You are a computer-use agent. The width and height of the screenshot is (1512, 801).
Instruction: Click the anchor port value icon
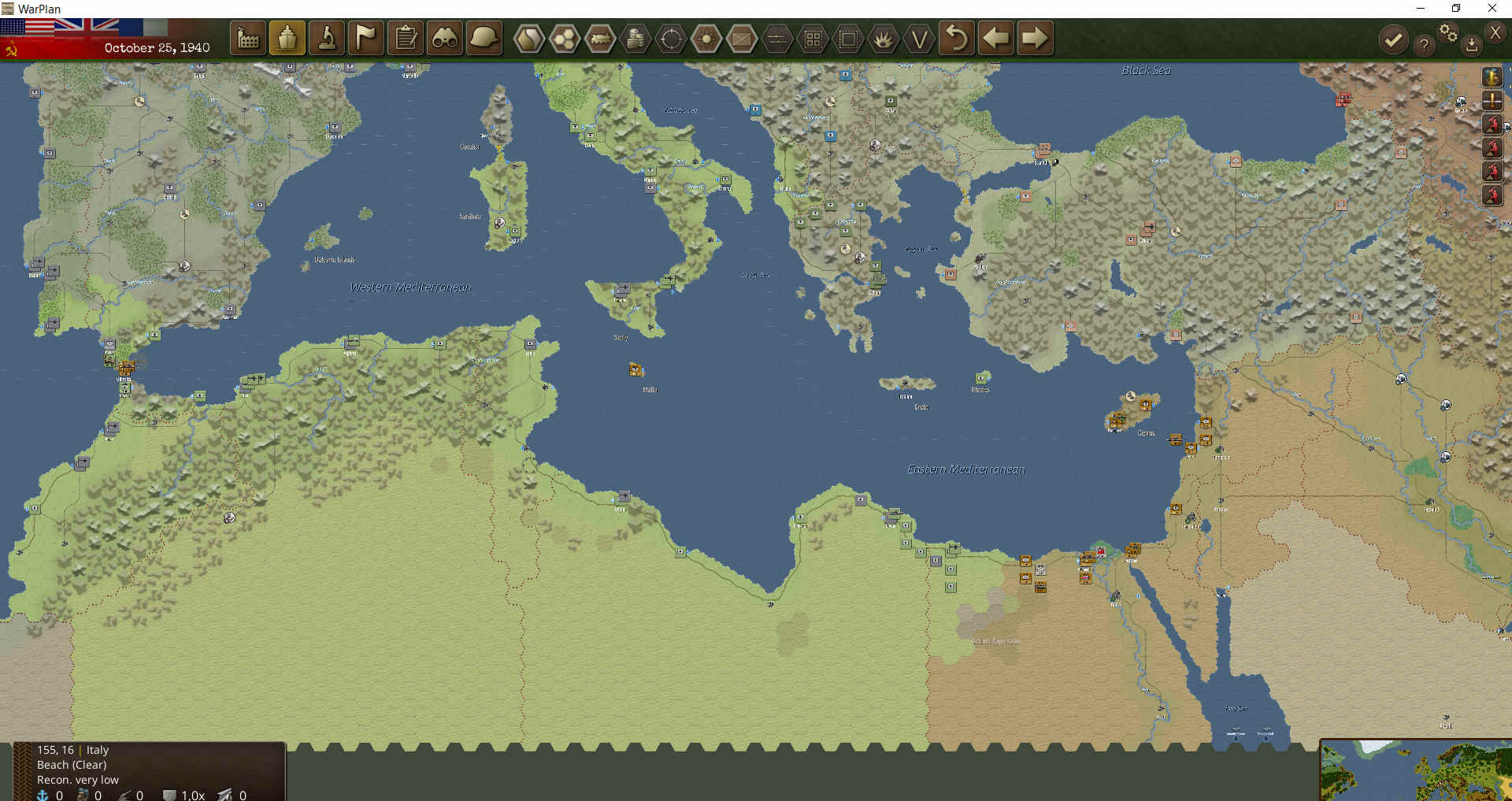pos(43,795)
